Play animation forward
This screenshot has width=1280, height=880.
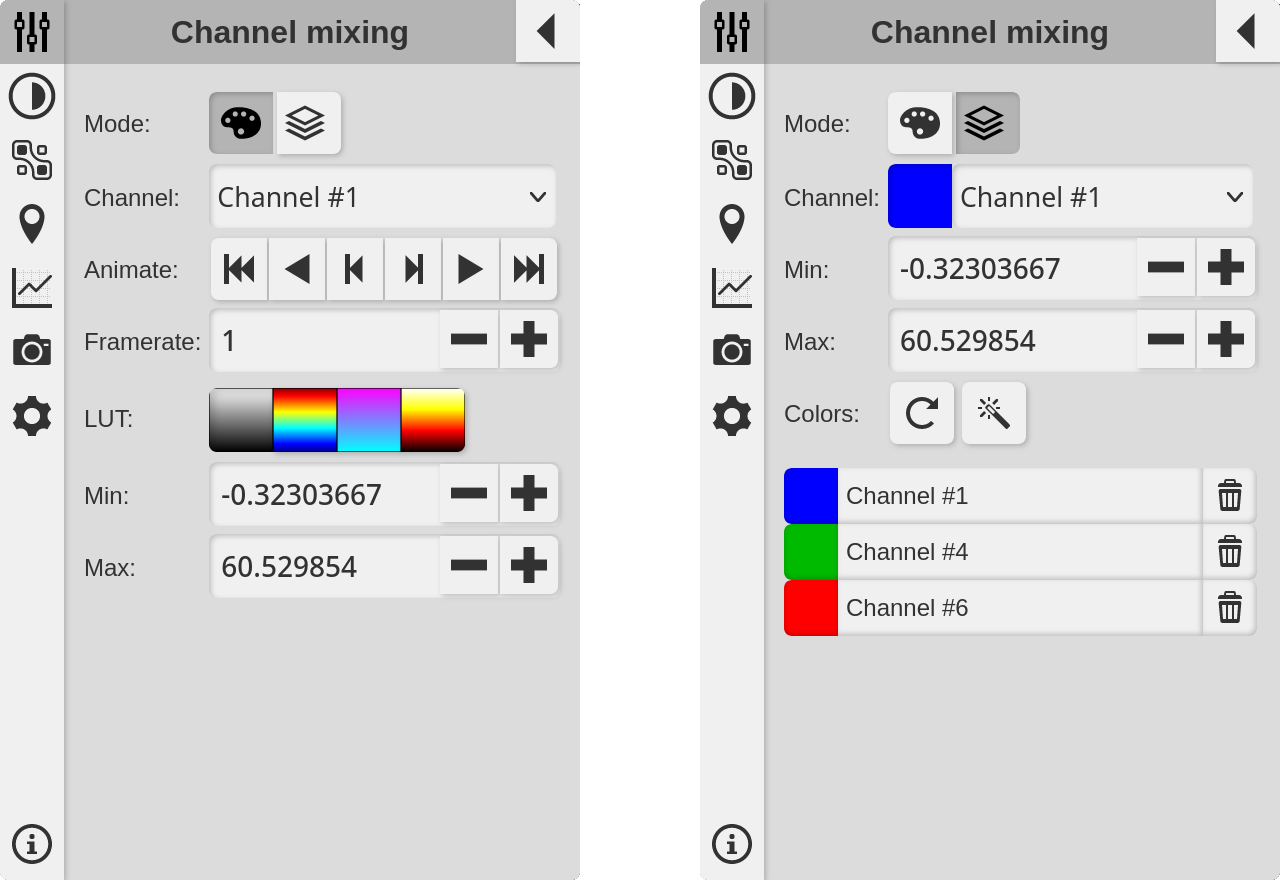[x=471, y=269]
